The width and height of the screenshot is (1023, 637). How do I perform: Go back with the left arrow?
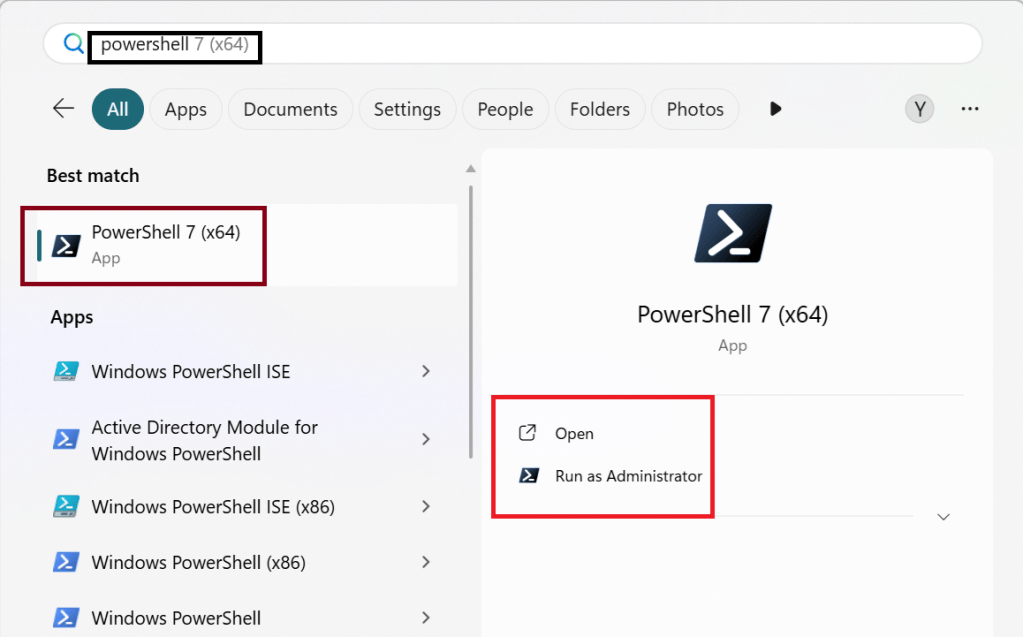pyautogui.click(x=63, y=108)
